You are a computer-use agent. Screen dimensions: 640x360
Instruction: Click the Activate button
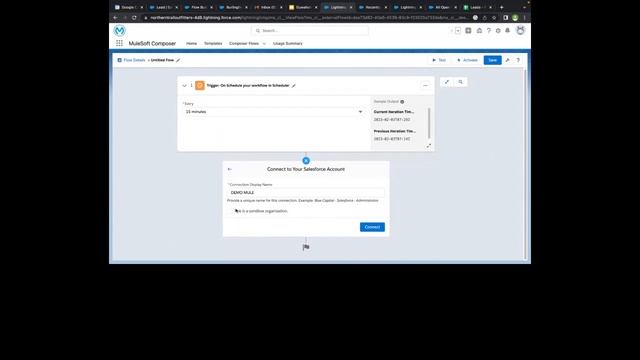[x=467, y=60]
